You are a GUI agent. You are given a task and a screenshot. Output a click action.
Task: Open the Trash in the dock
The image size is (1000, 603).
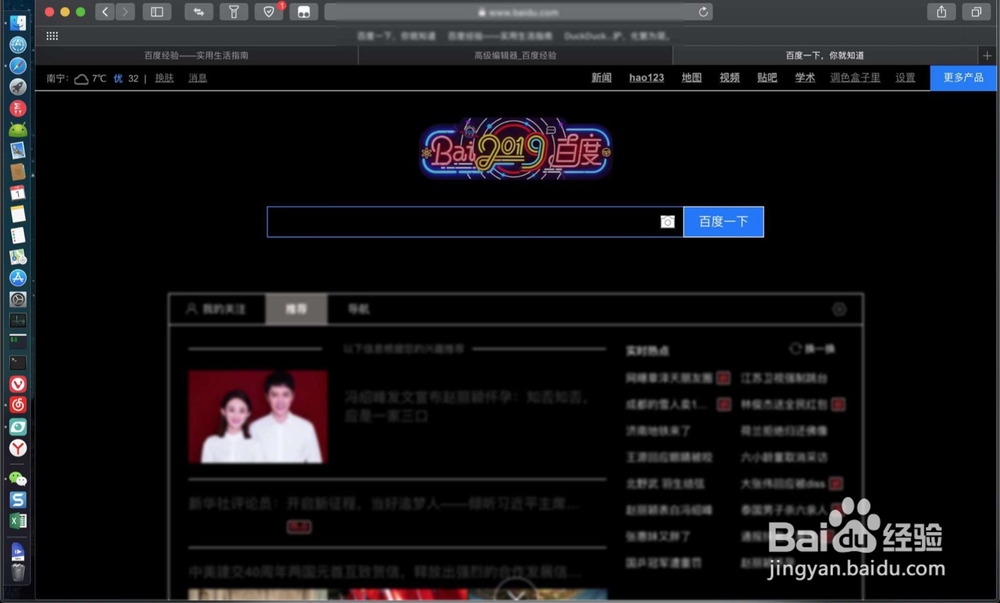(x=18, y=572)
